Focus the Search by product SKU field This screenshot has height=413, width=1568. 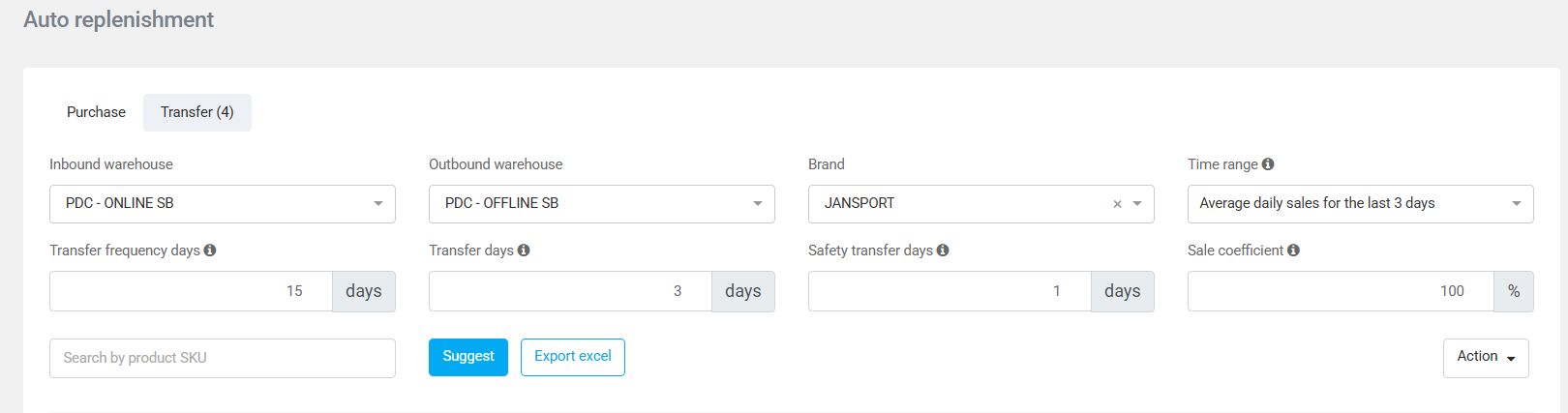[222, 358]
